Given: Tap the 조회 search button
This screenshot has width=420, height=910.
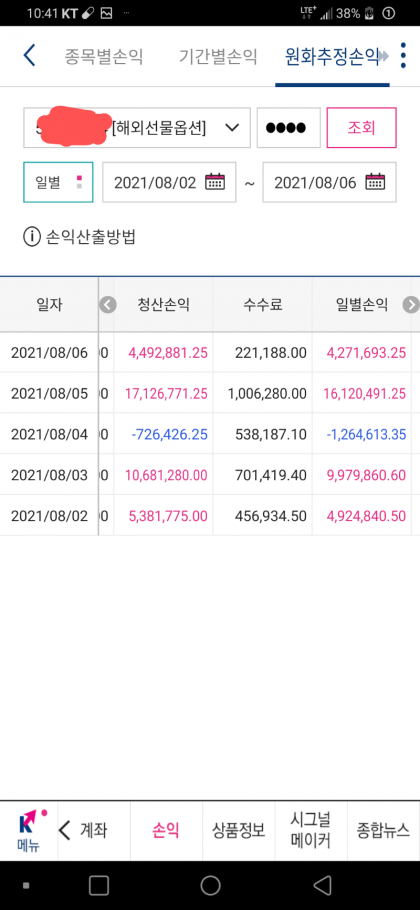Looking at the screenshot, I should tap(362, 128).
